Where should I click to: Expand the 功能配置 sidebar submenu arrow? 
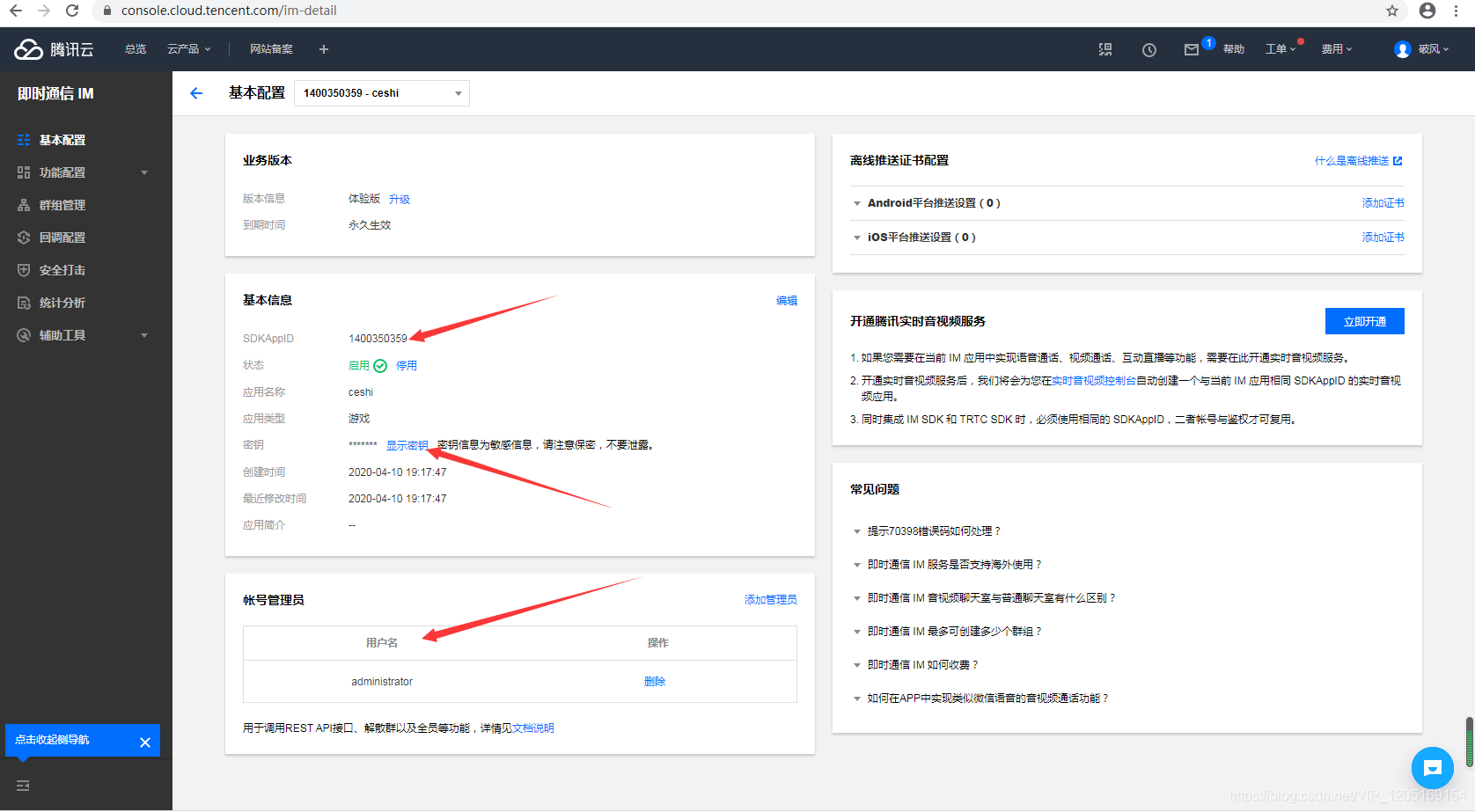point(144,172)
